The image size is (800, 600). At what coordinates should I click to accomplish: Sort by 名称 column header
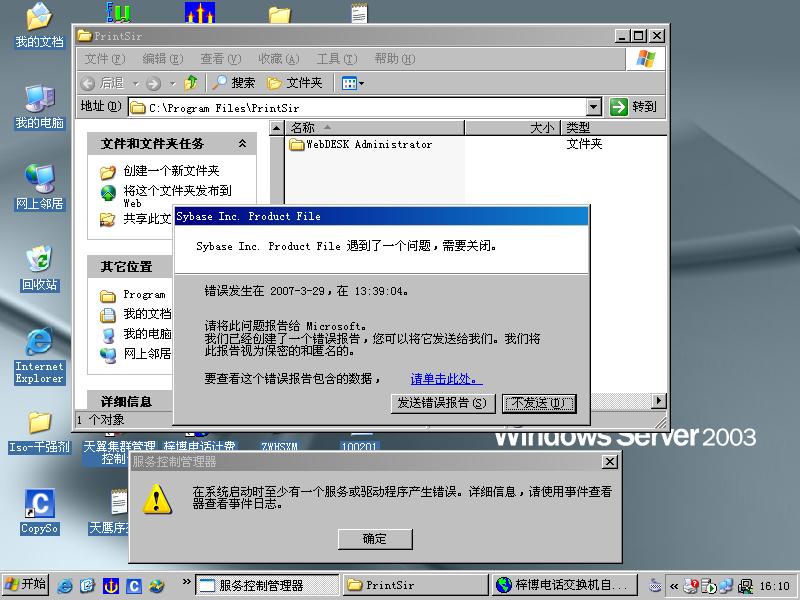374,128
